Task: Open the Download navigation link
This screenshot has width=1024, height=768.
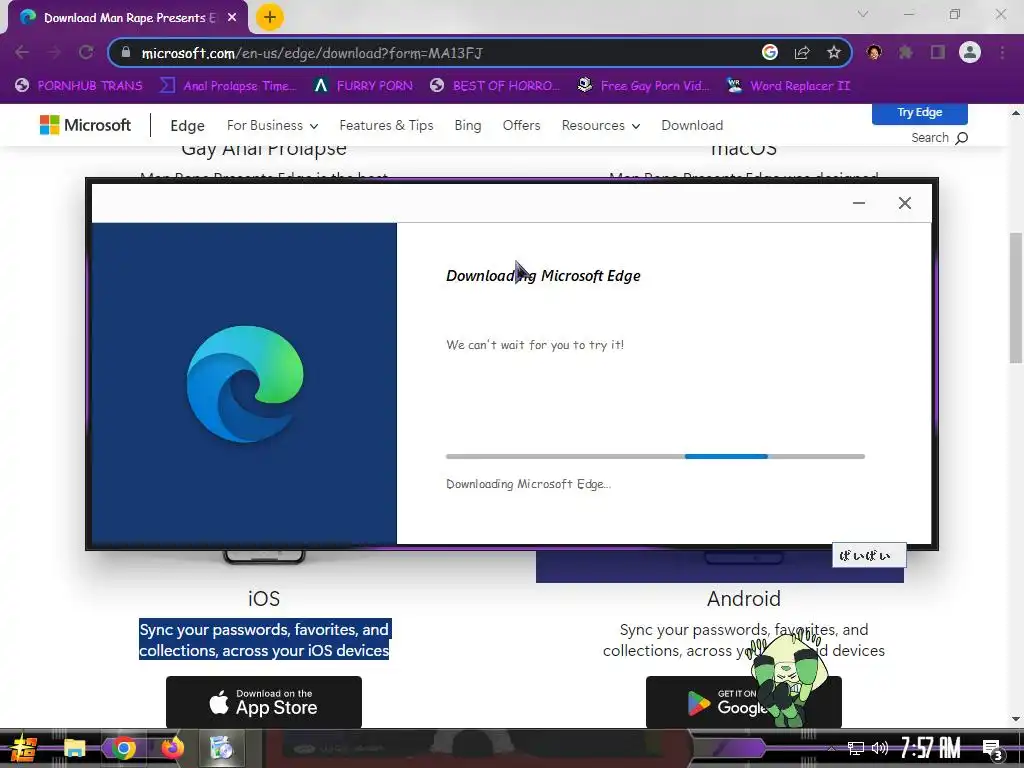Action: click(692, 125)
